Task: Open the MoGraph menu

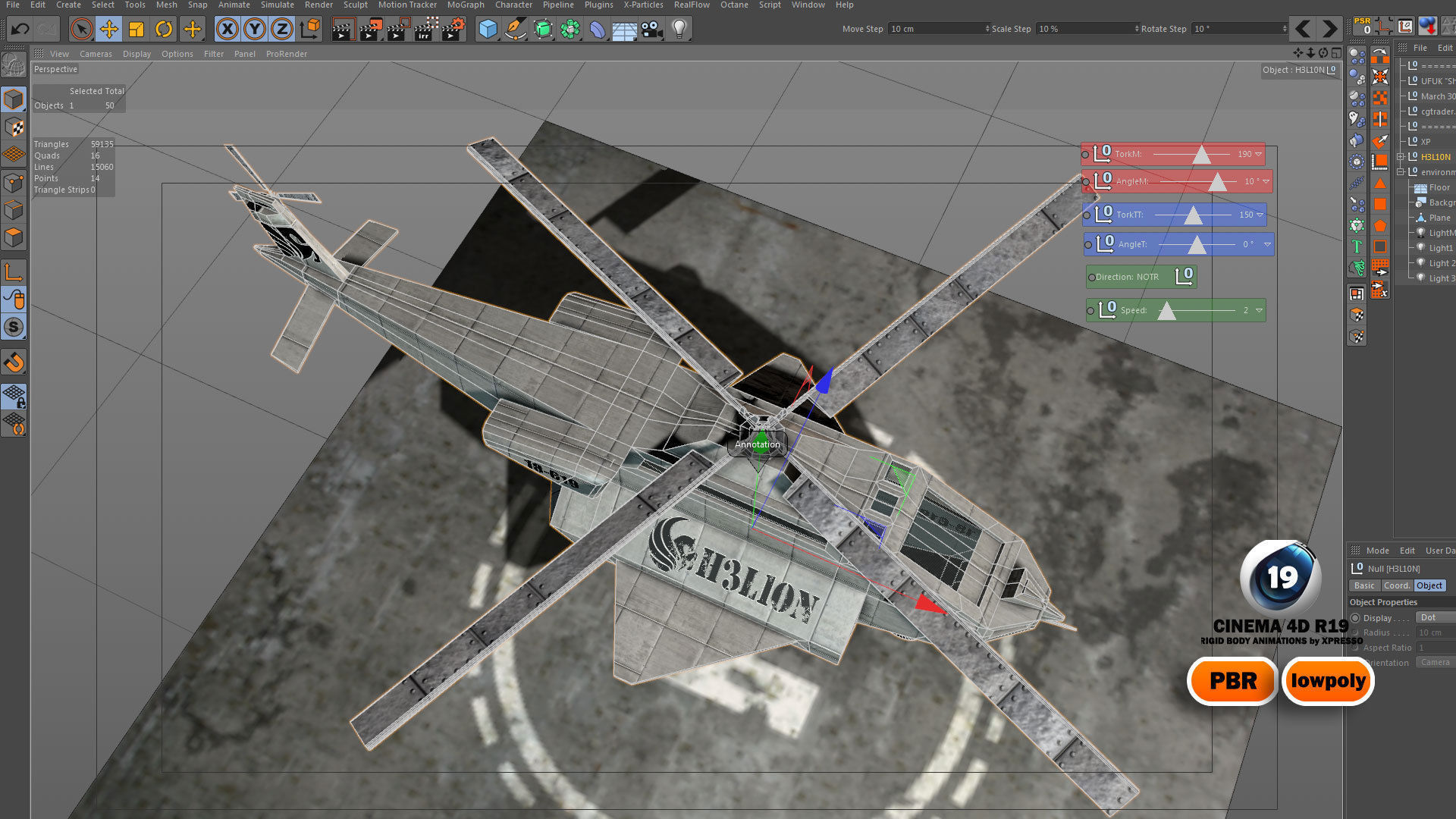Action: pyautogui.click(x=466, y=5)
